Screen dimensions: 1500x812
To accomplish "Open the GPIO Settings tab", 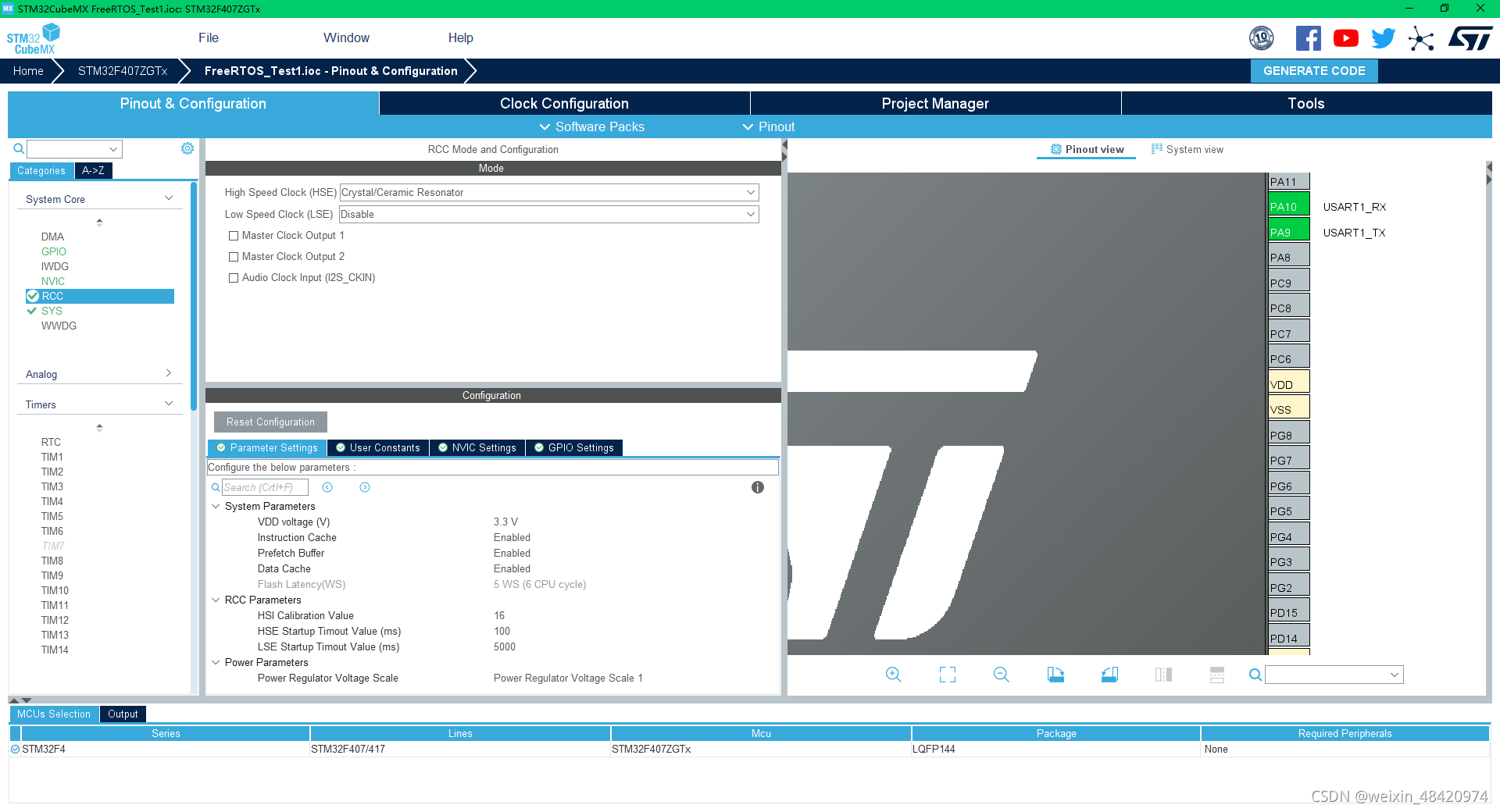I will pyautogui.click(x=573, y=447).
